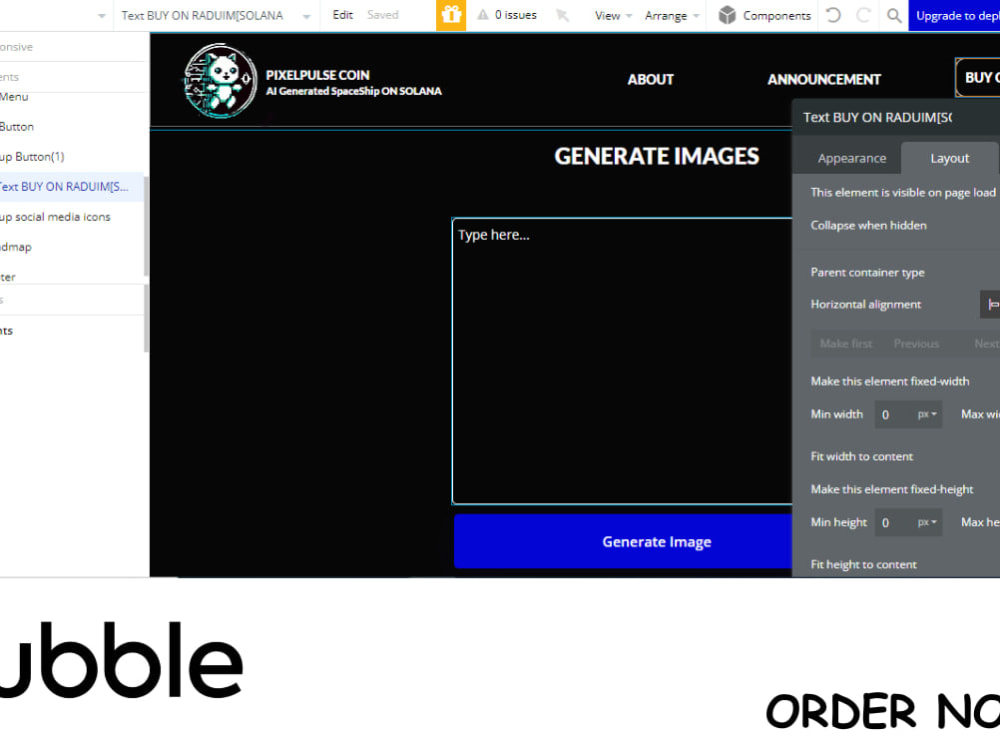Click the BUY button in page header

click(978, 78)
